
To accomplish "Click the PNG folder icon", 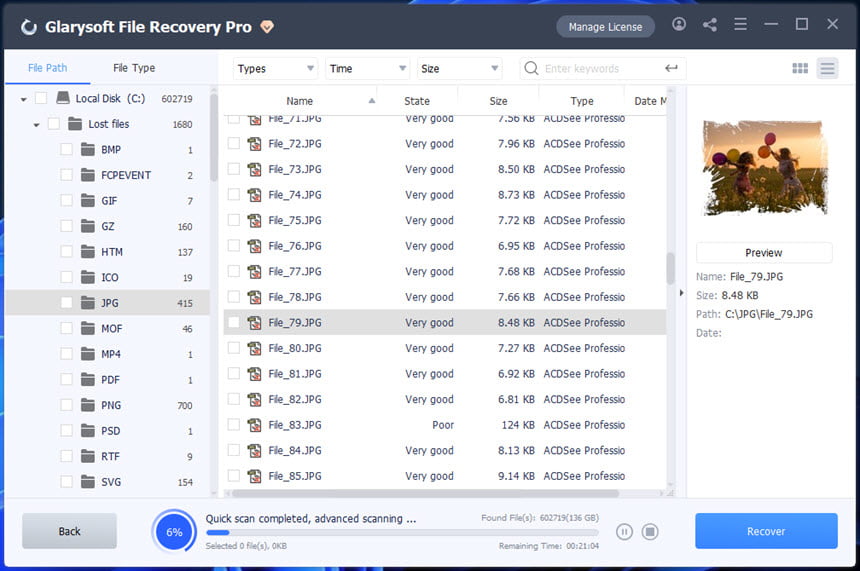I will pos(88,405).
